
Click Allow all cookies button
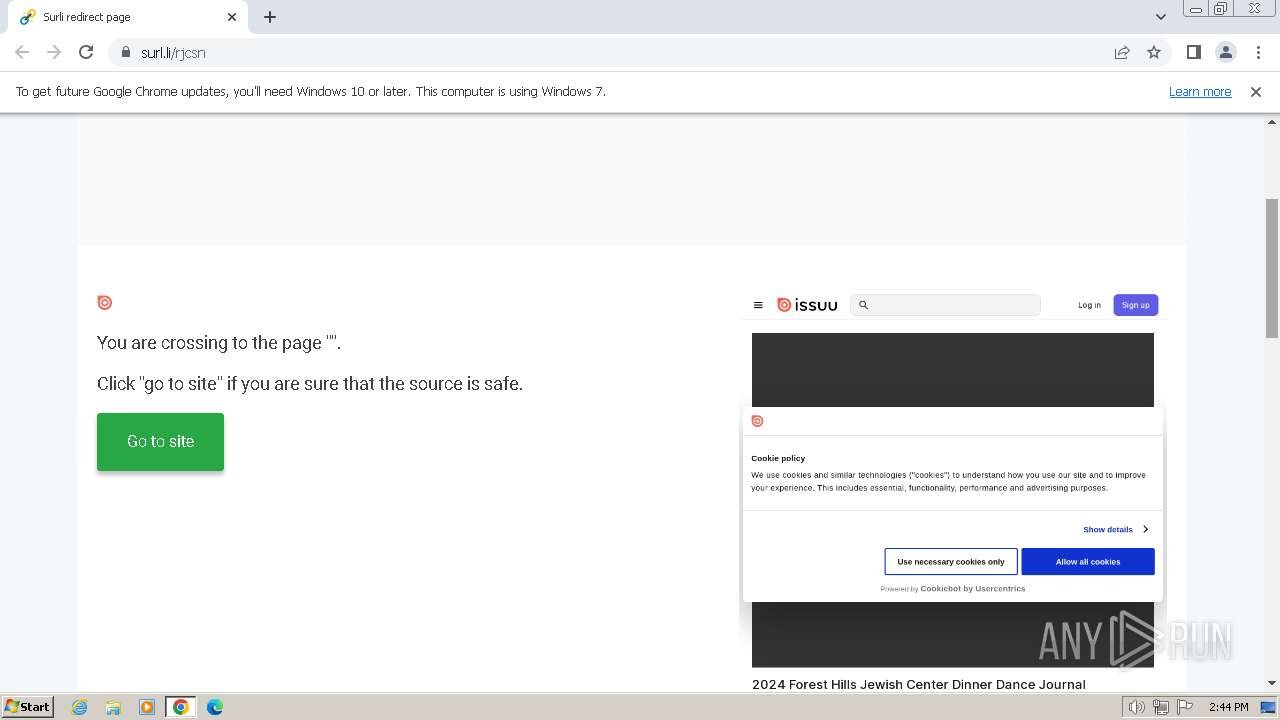point(1088,561)
